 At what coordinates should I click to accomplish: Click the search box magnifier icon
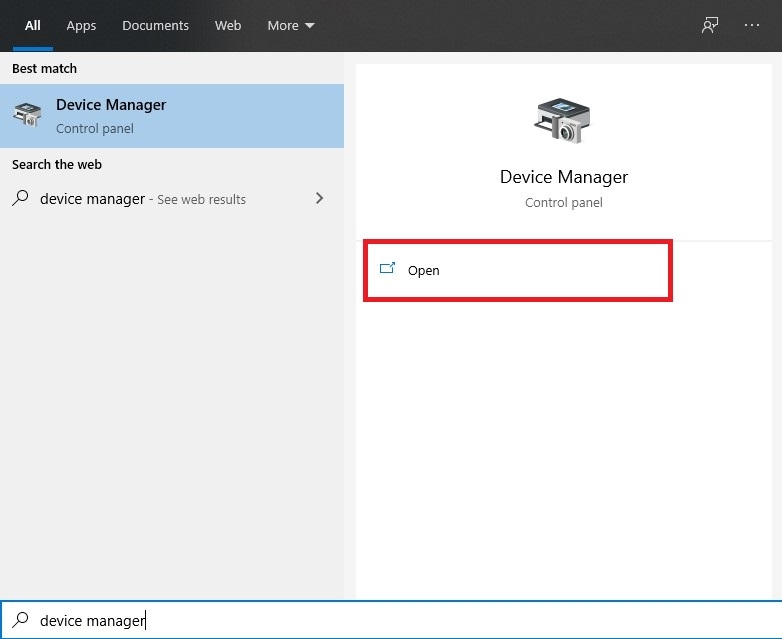pyautogui.click(x=20, y=620)
